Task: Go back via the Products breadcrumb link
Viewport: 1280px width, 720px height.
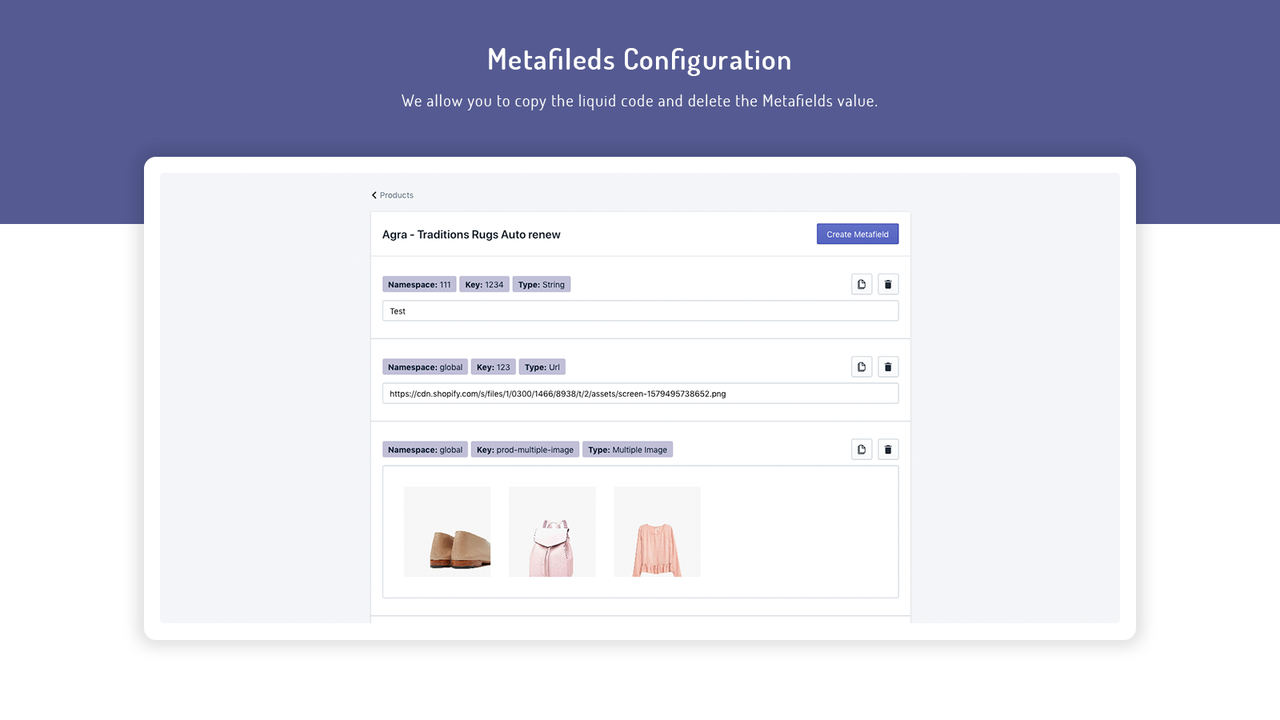Action: tap(395, 195)
